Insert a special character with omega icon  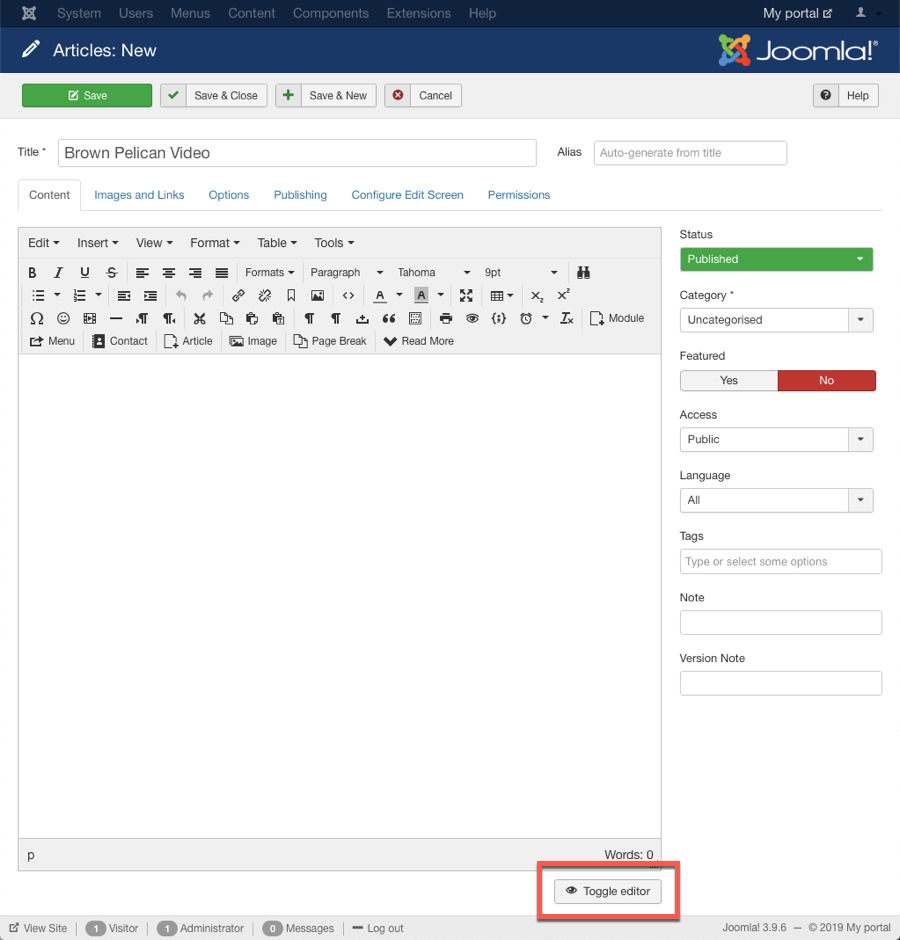[37, 318]
